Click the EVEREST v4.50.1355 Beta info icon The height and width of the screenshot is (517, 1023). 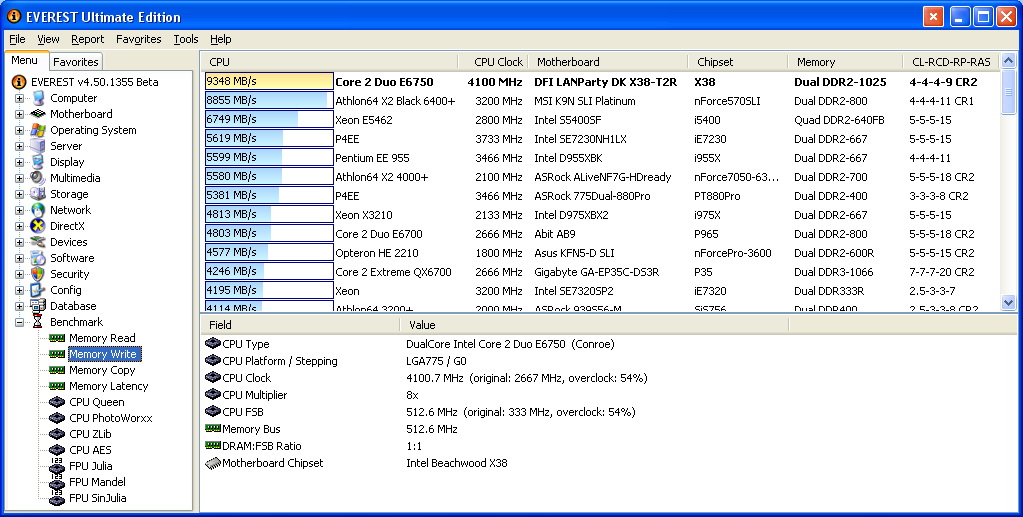tap(20, 82)
